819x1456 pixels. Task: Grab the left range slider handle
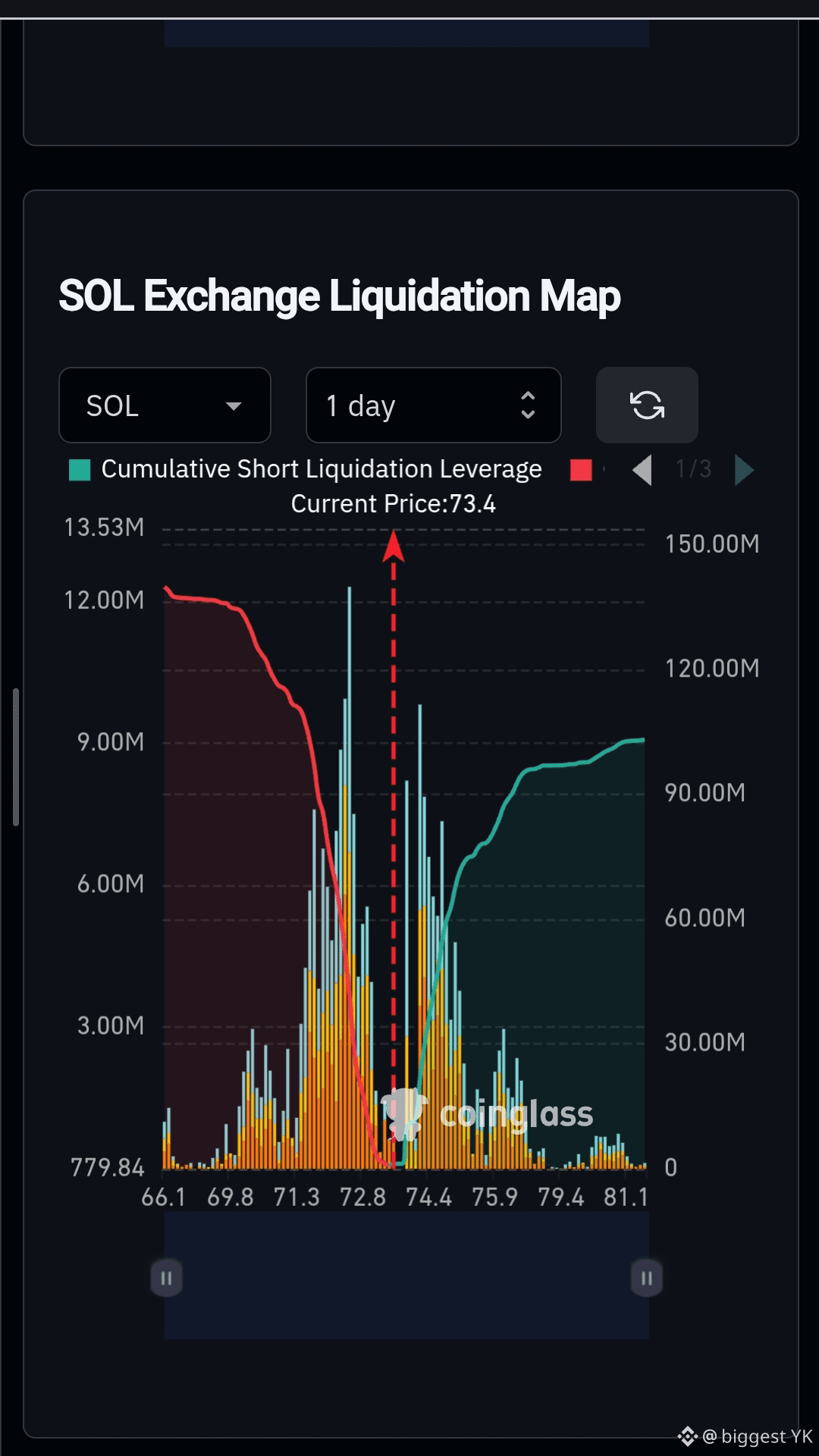coord(166,1279)
